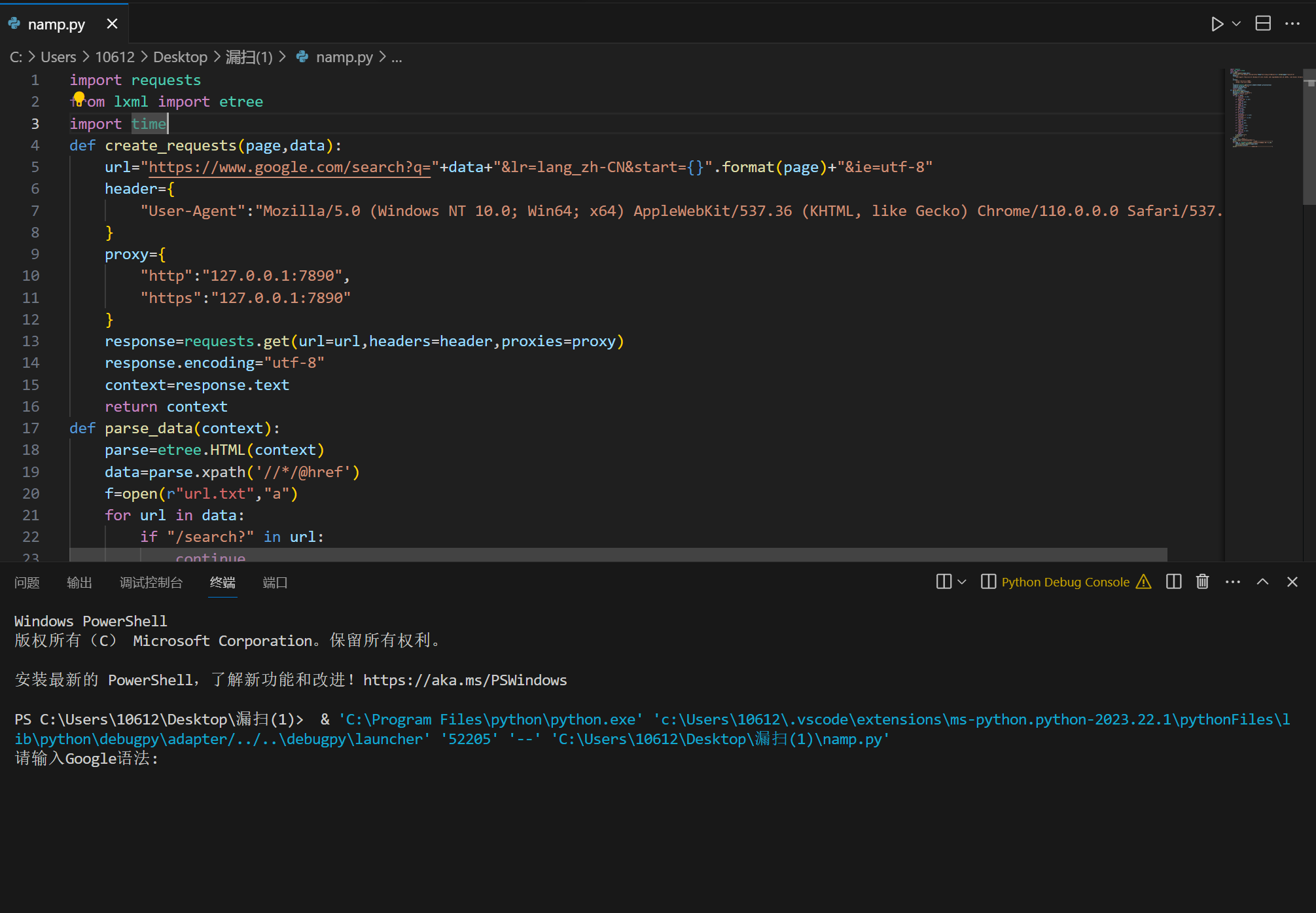Click the 'context=response.text' line
Image resolution: width=1316 pixels, height=913 pixels.
pyautogui.click(x=197, y=385)
